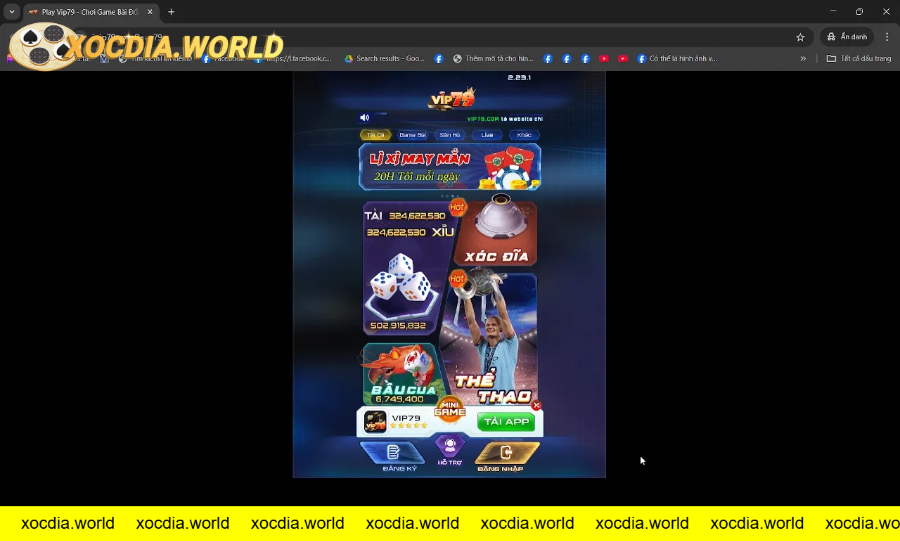Open Hỗ Trợ support icon
900x541 pixels.
pos(449,450)
